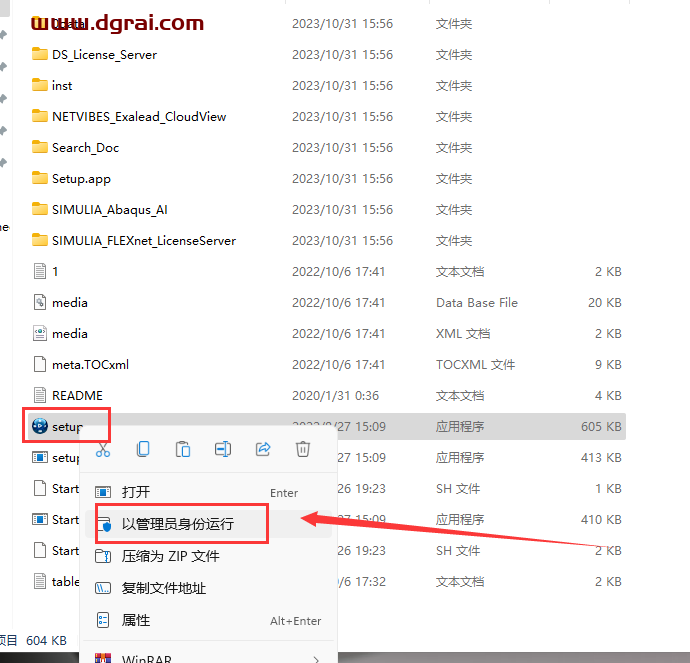Select the NETVIBES_Exalead_CloudView folder

(138, 116)
